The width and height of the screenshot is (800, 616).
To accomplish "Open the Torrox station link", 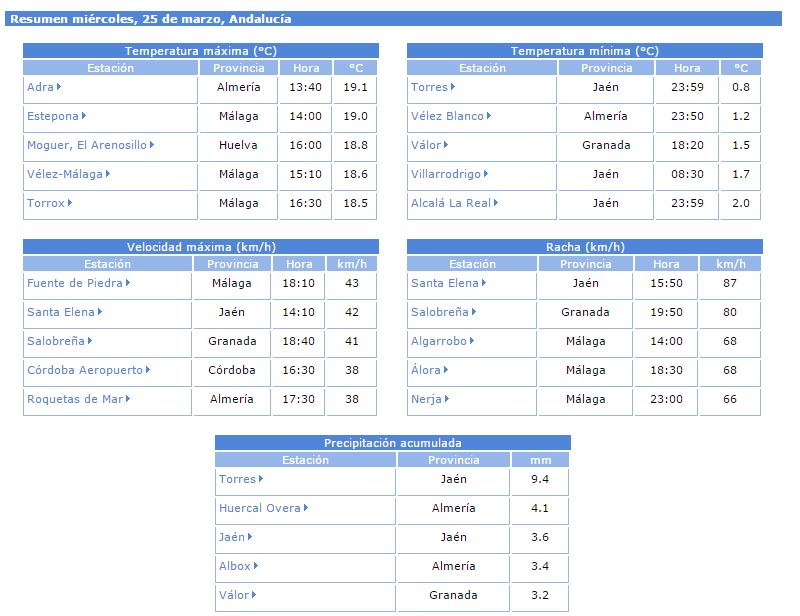I will [x=46, y=203].
